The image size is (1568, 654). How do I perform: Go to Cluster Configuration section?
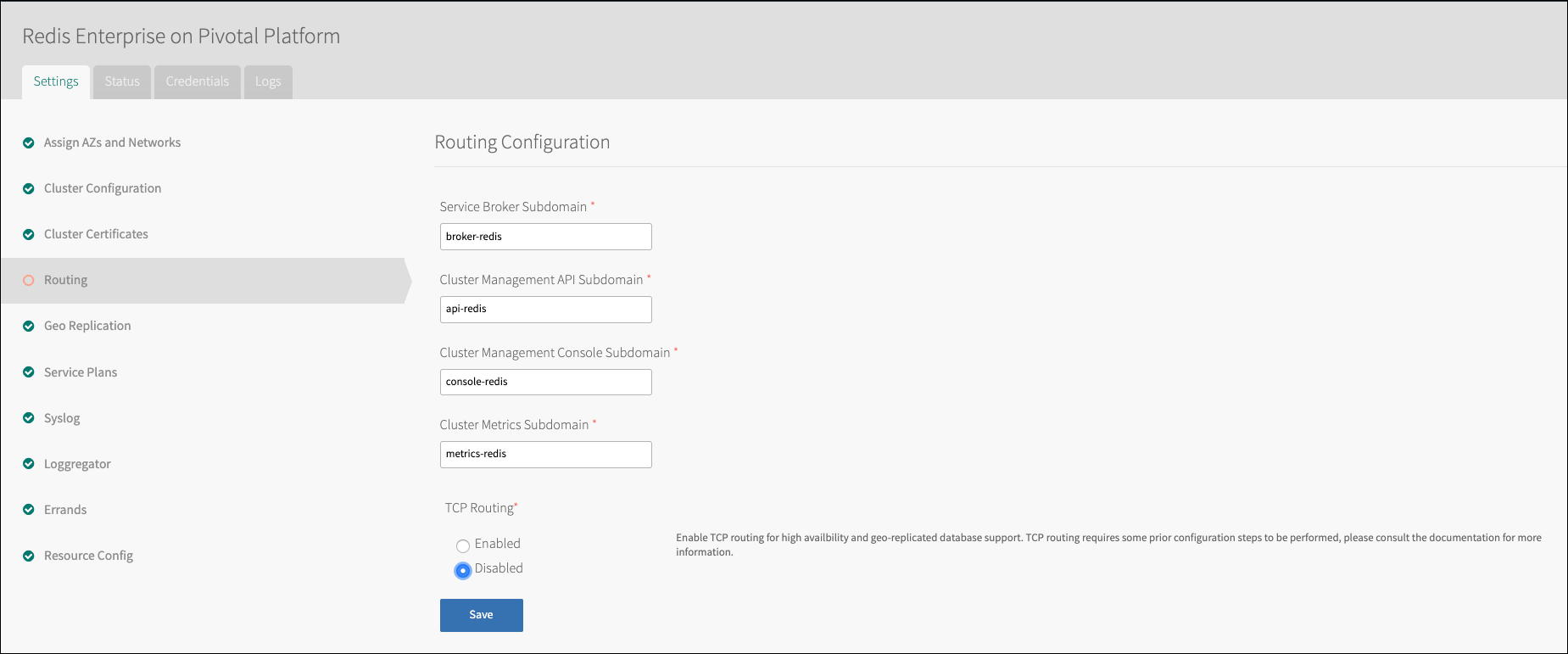coord(103,188)
